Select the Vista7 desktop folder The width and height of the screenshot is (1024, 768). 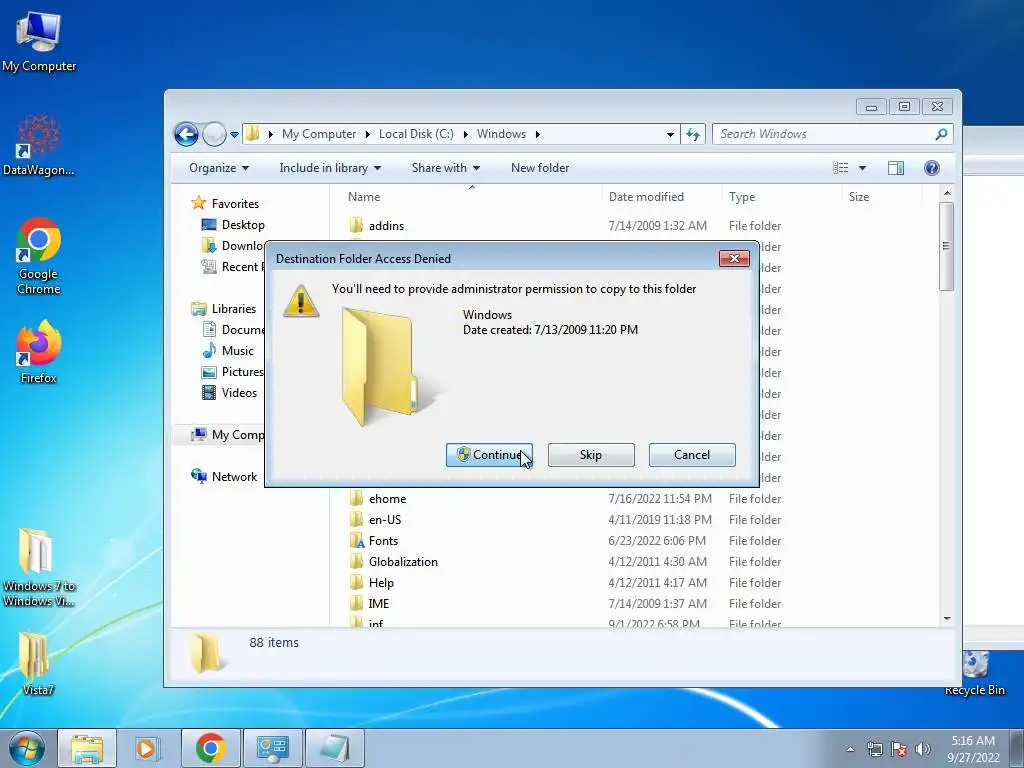(x=37, y=664)
